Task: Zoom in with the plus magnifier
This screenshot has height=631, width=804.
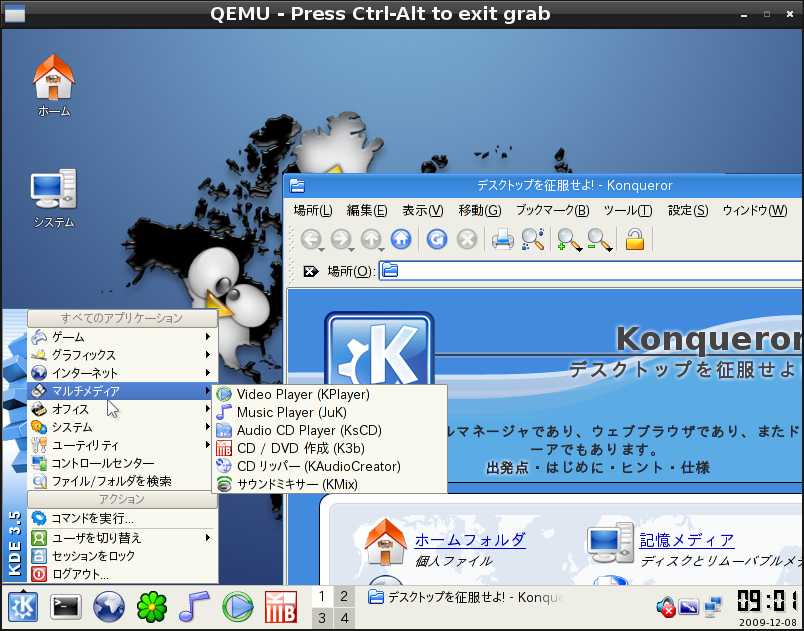Action: coord(569,239)
